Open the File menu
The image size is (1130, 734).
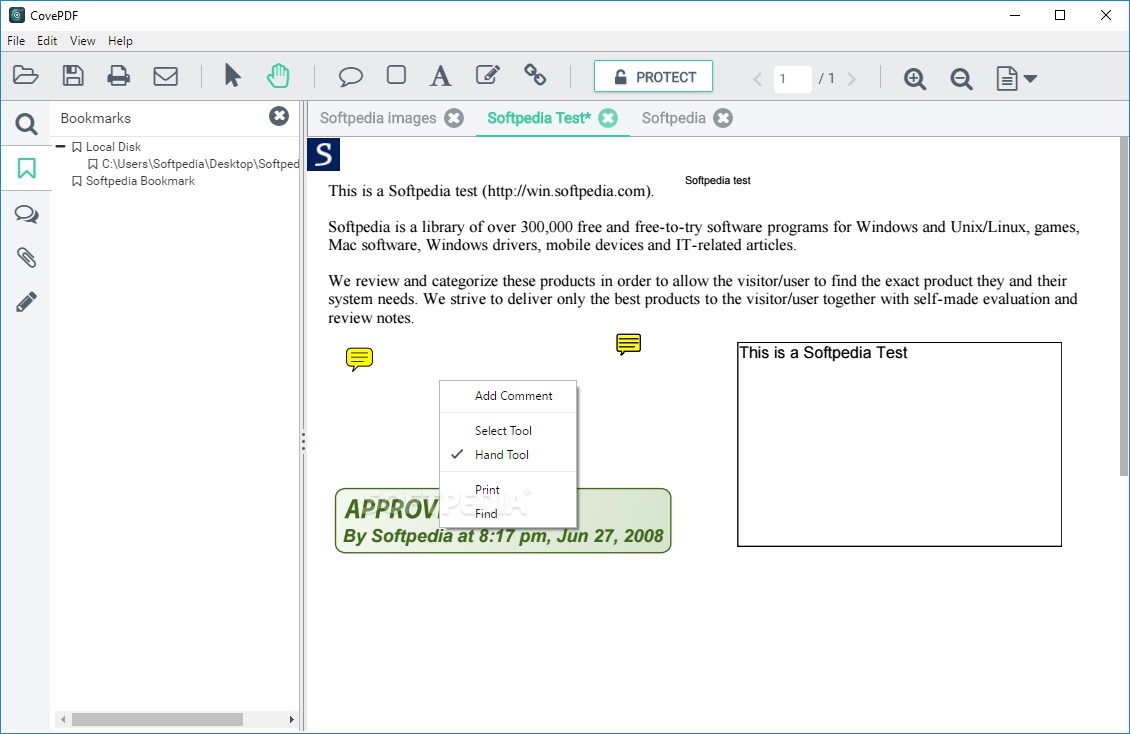(x=16, y=41)
